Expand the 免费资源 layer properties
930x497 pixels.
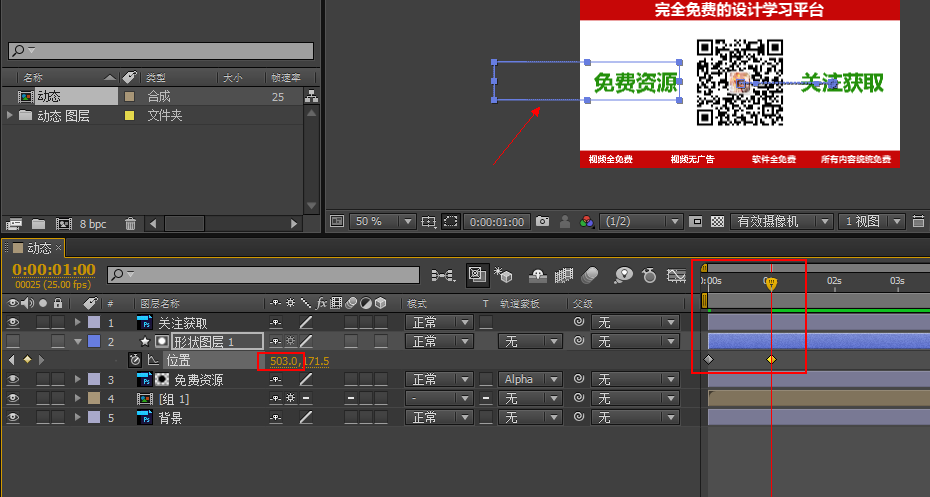click(77, 380)
